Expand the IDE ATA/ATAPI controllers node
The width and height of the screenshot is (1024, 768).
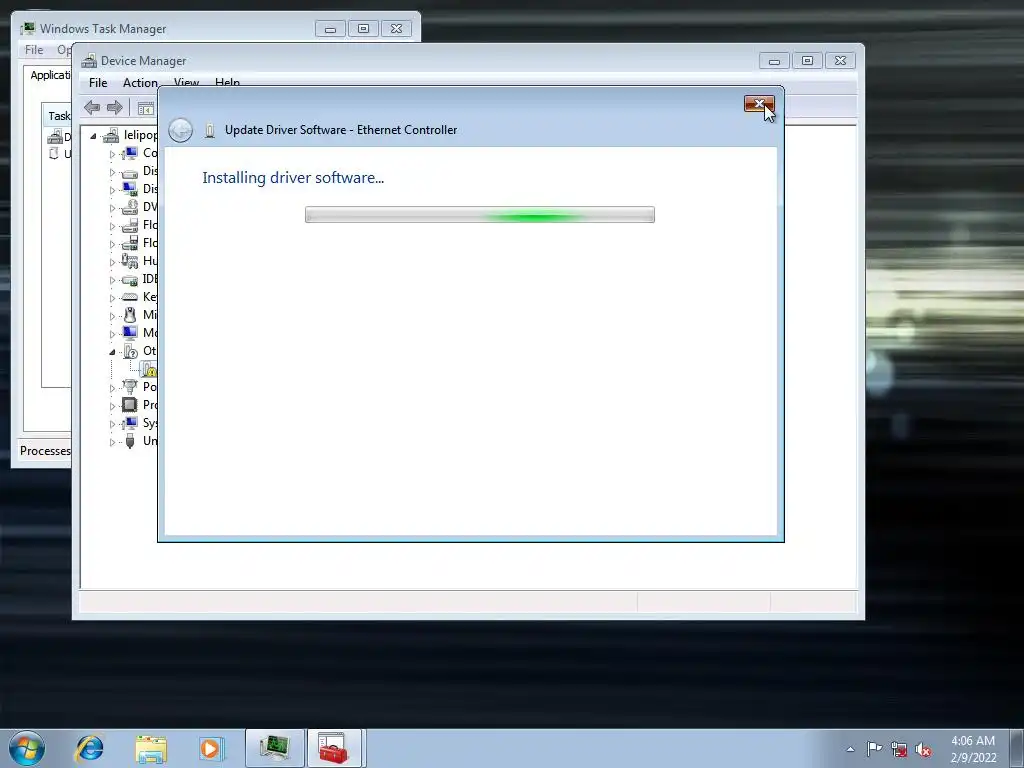(x=112, y=280)
